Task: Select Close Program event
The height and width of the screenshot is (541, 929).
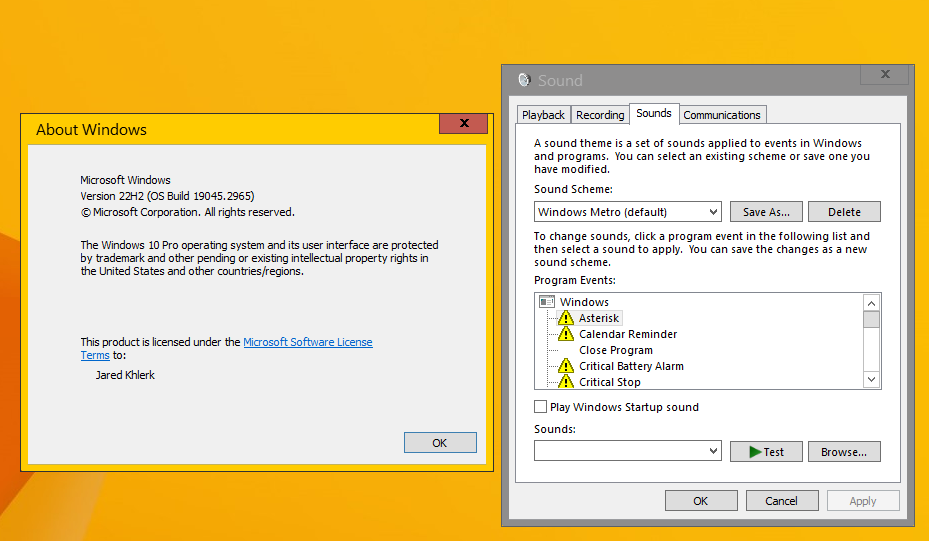Action: [x=616, y=350]
